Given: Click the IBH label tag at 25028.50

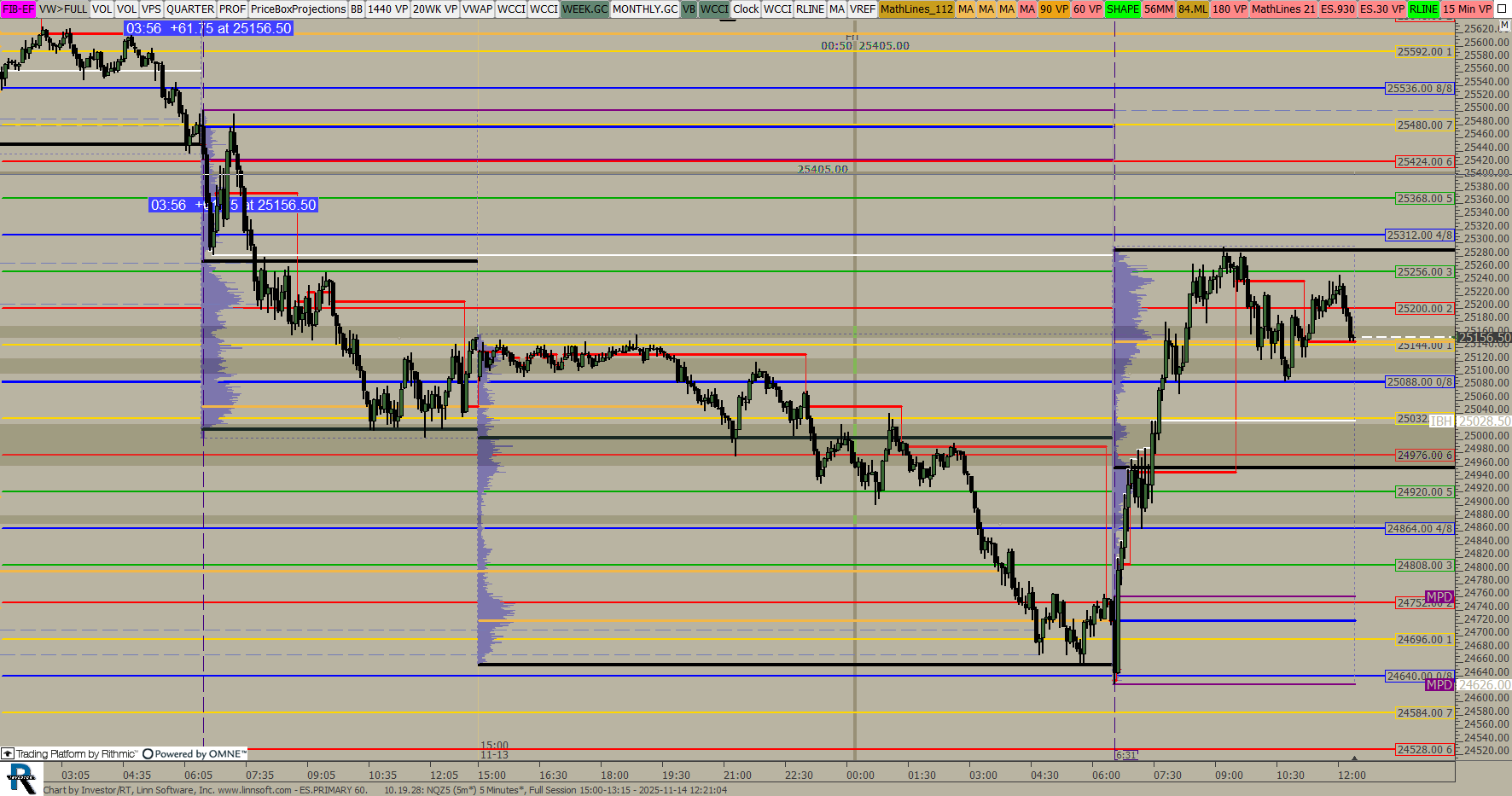Looking at the screenshot, I should tap(1441, 421).
